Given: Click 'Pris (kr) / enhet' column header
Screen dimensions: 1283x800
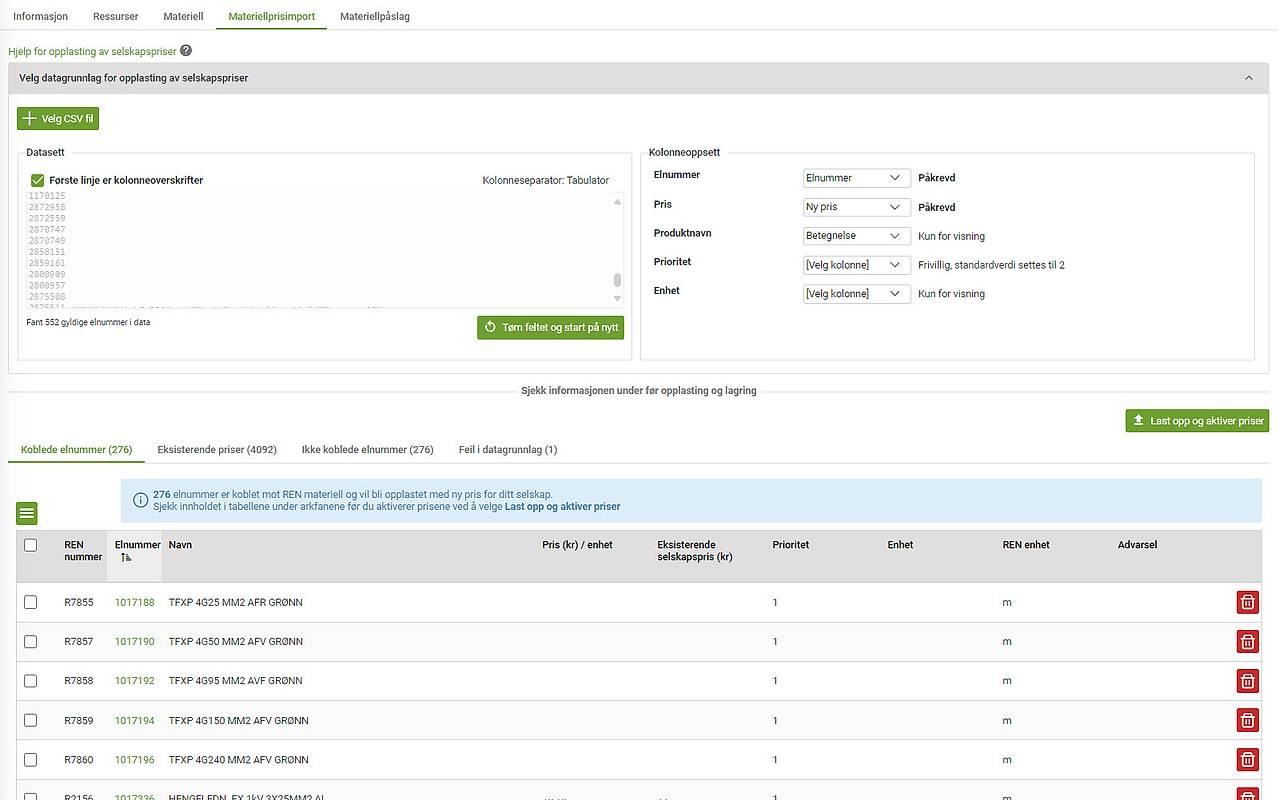Looking at the screenshot, I should tap(577, 545).
